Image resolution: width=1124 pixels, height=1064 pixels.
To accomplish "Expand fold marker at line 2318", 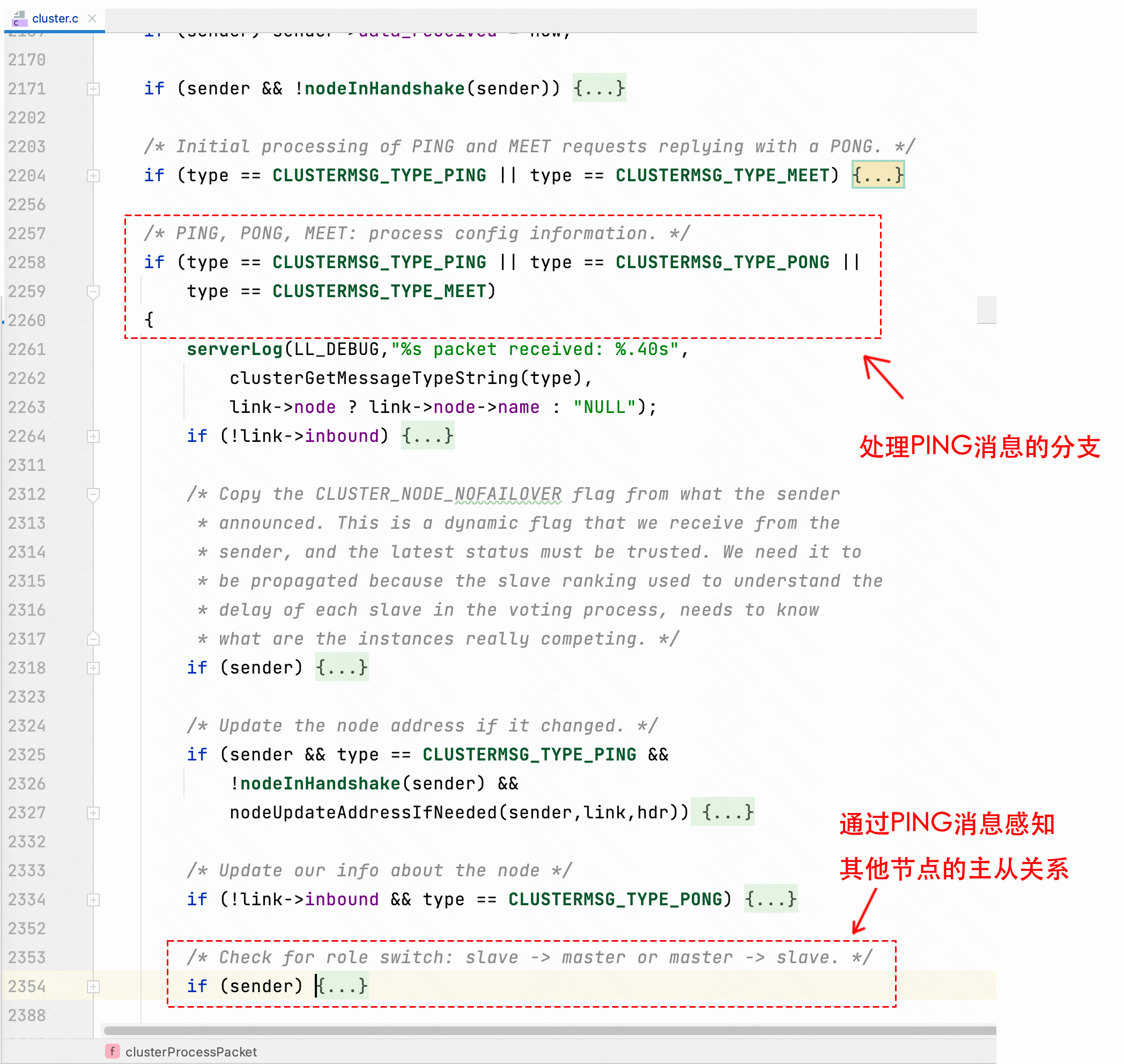I will click(93, 668).
